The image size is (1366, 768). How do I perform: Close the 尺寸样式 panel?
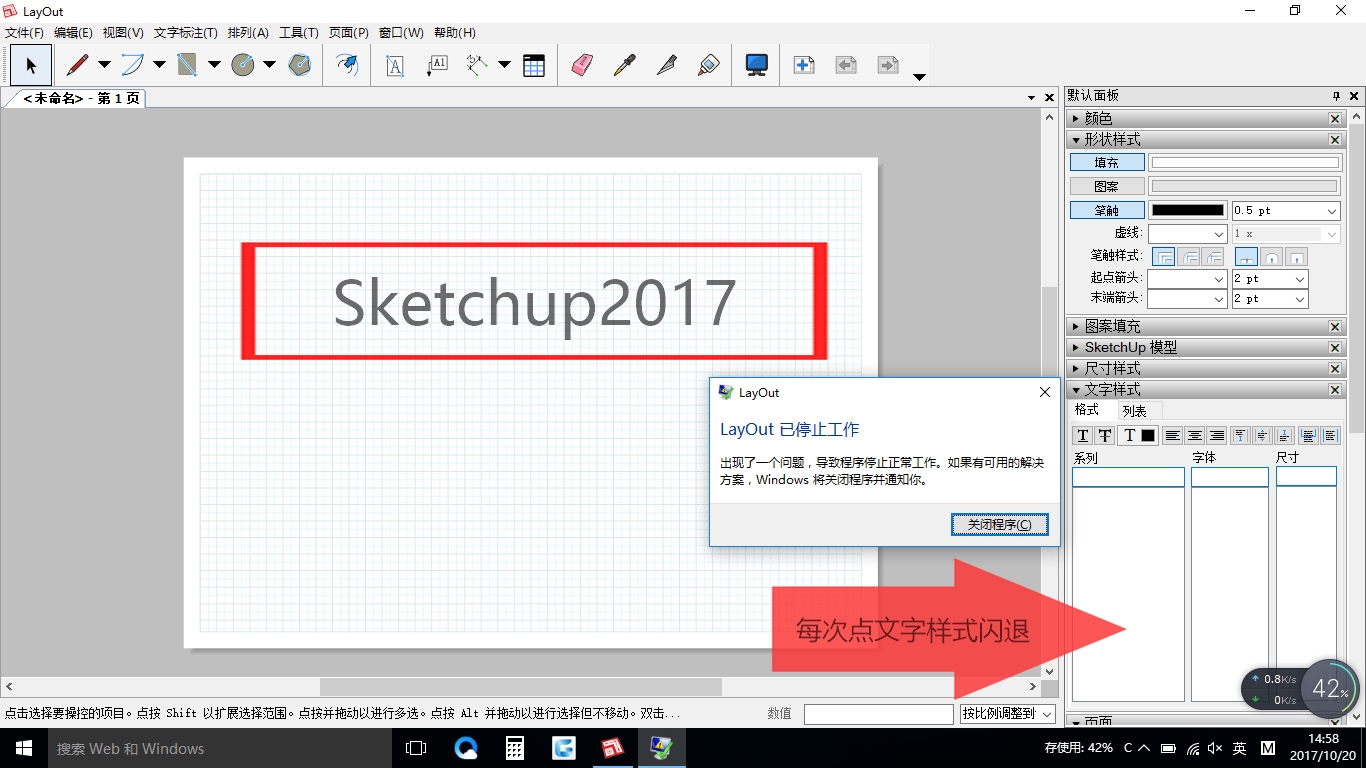click(x=1335, y=369)
